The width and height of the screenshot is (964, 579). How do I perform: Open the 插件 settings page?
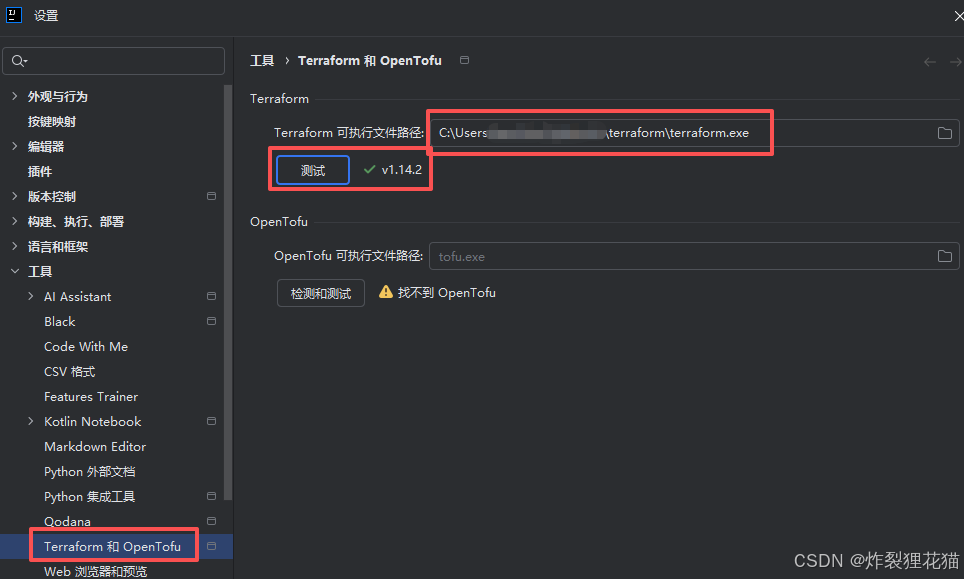point(40,171)
